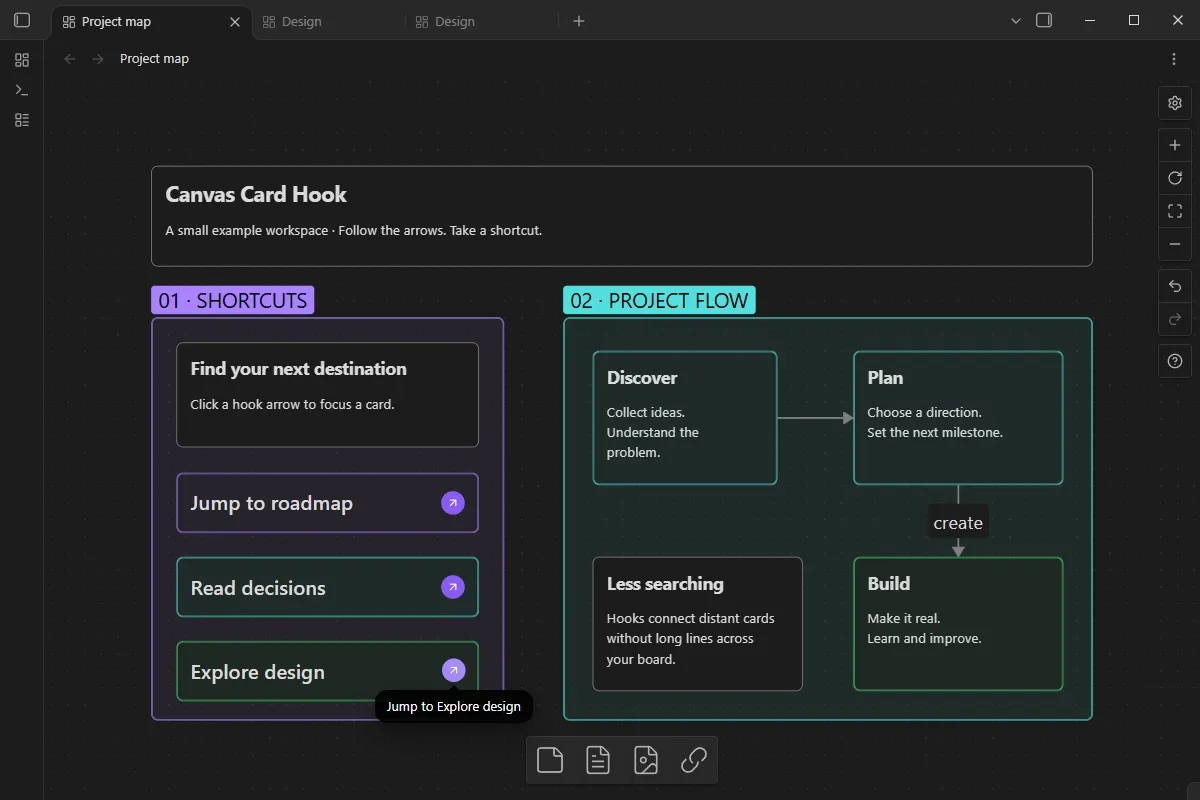Switch to the first Design tab
The image size is (1200, 800).
[x=330, y=21]
